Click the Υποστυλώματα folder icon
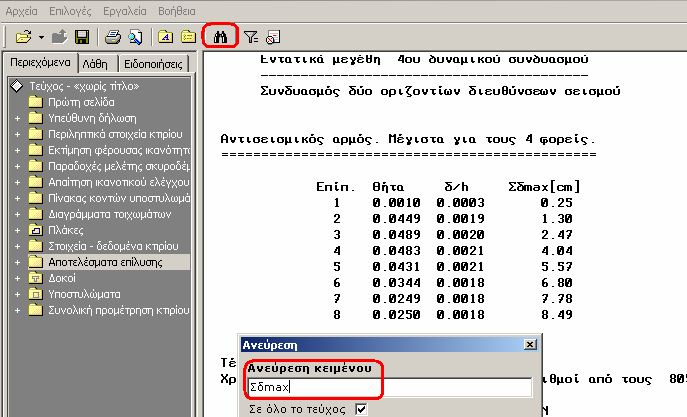Image resolution: width=687 pixels, height=417 pixels. [35, 294]
